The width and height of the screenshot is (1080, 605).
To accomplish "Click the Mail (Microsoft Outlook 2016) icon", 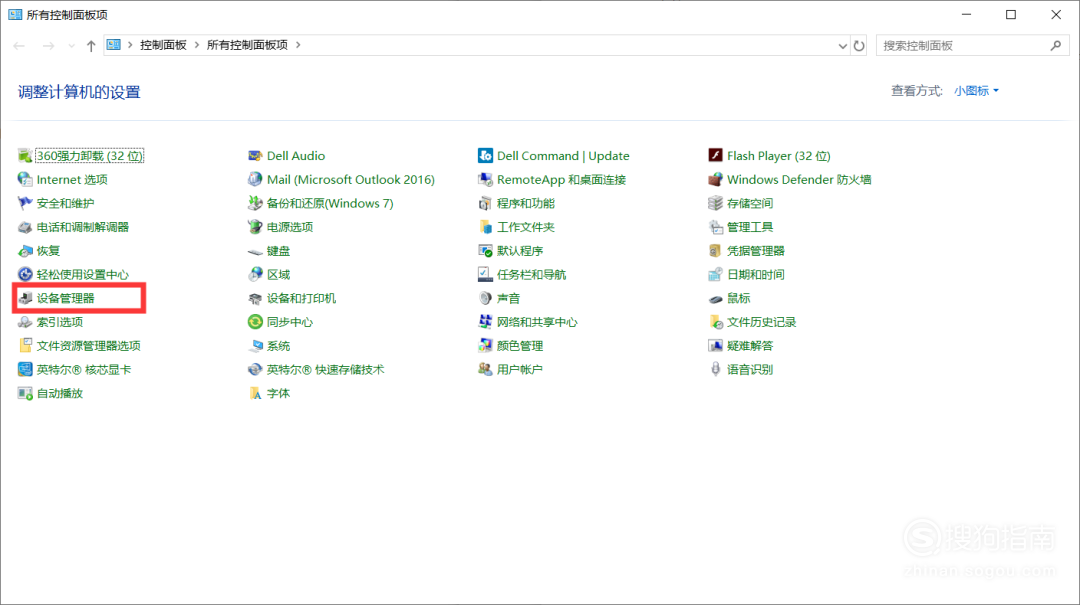I will [x=255, y=179].
